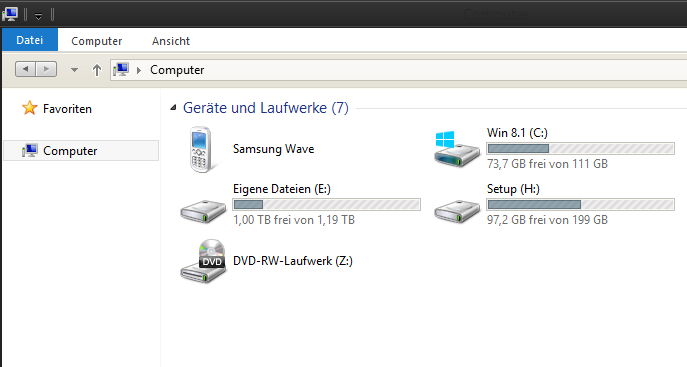Image resolution: width=687 pixels, height=367 pixels.
Task: Select the Win 8.1 (C:) drive icon
Action: pos(457,149)
